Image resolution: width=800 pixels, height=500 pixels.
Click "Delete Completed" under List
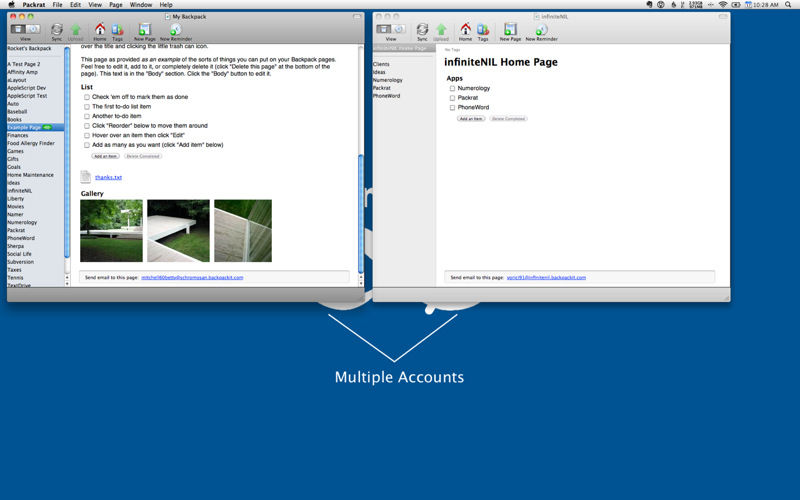click(143, 156)
